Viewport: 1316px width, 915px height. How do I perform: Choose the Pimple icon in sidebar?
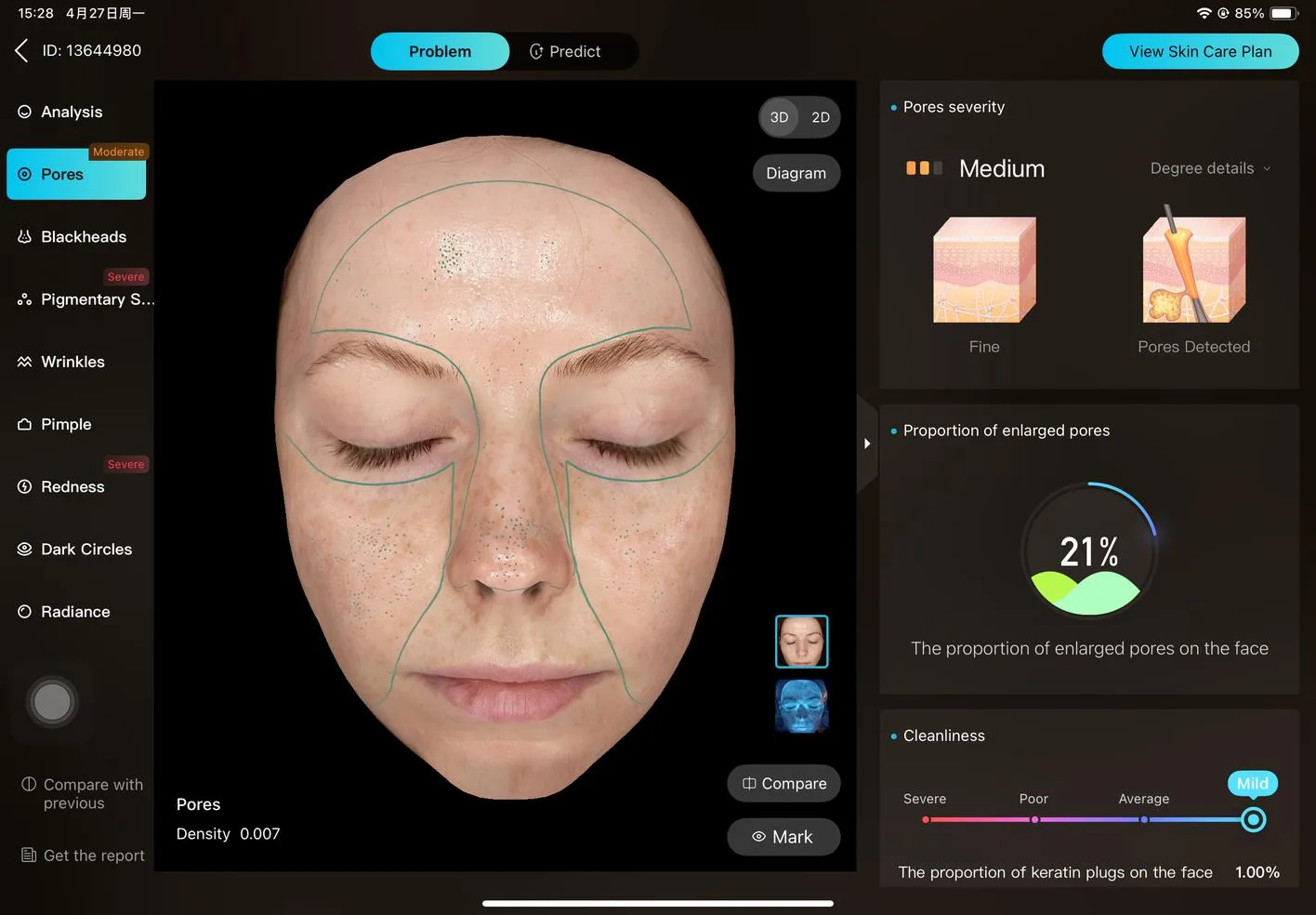point(25,424)
